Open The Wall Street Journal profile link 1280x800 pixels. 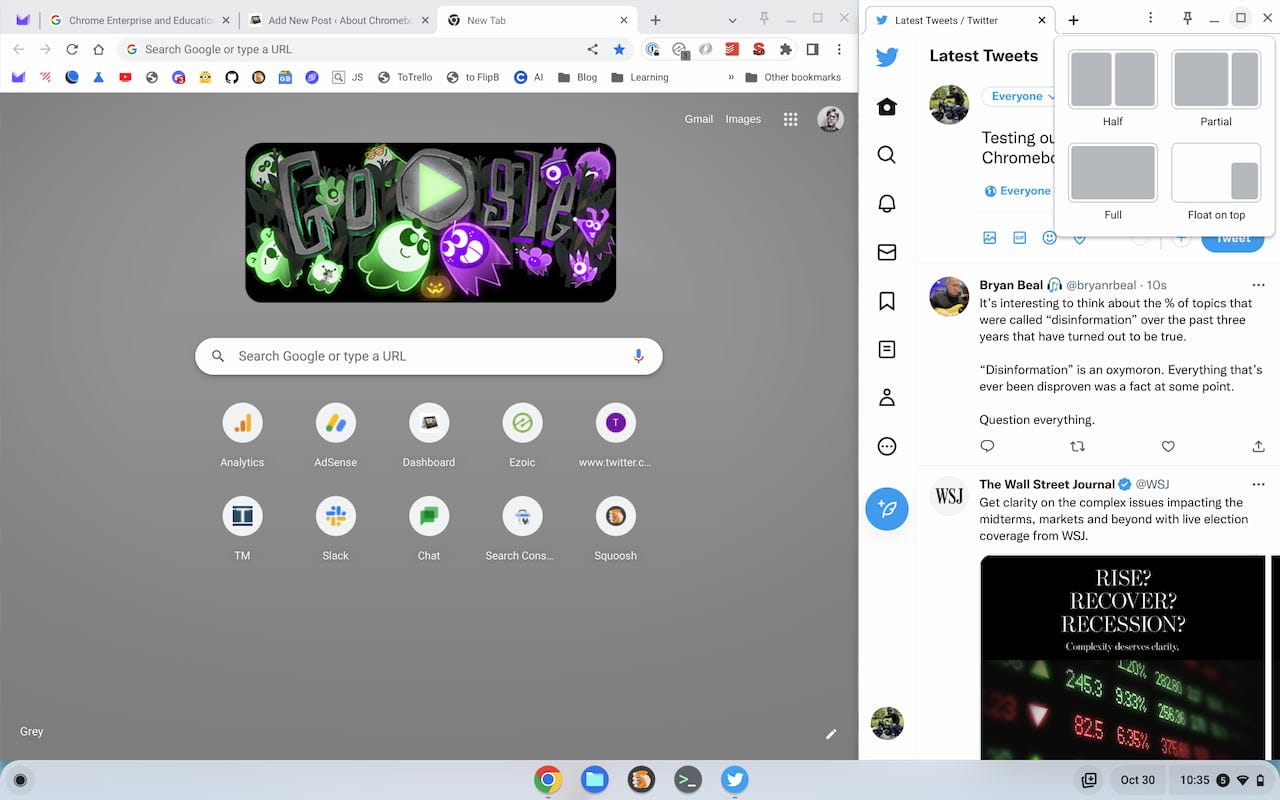tap(1047, 484)
